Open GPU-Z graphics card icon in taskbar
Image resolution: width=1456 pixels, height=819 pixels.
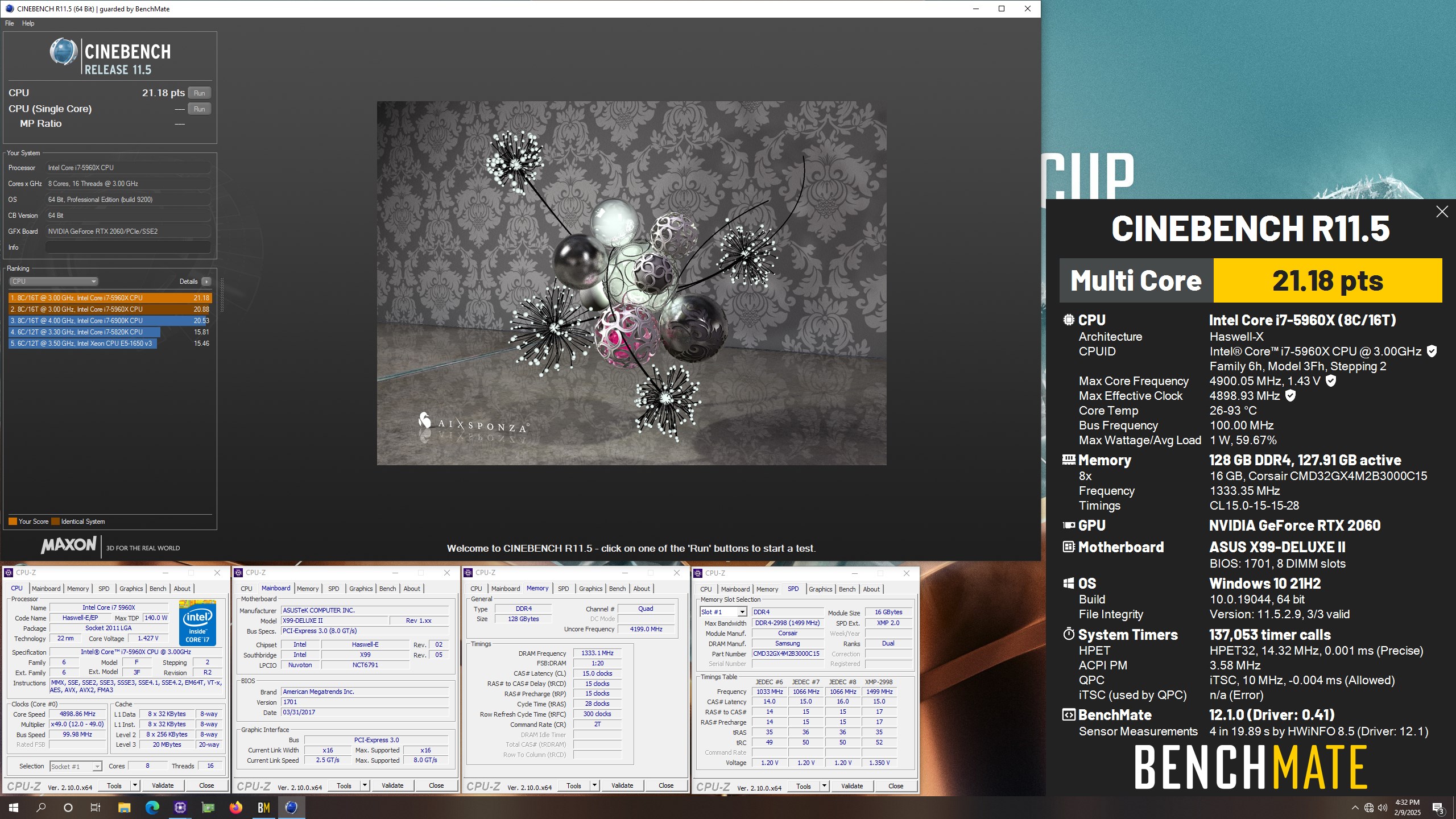click(208, 807)
